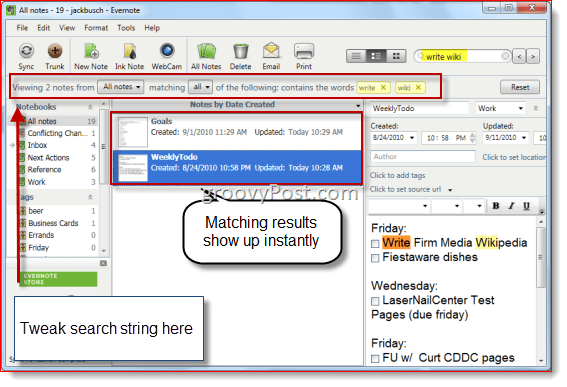Switch to list view layout

[356, 56]
